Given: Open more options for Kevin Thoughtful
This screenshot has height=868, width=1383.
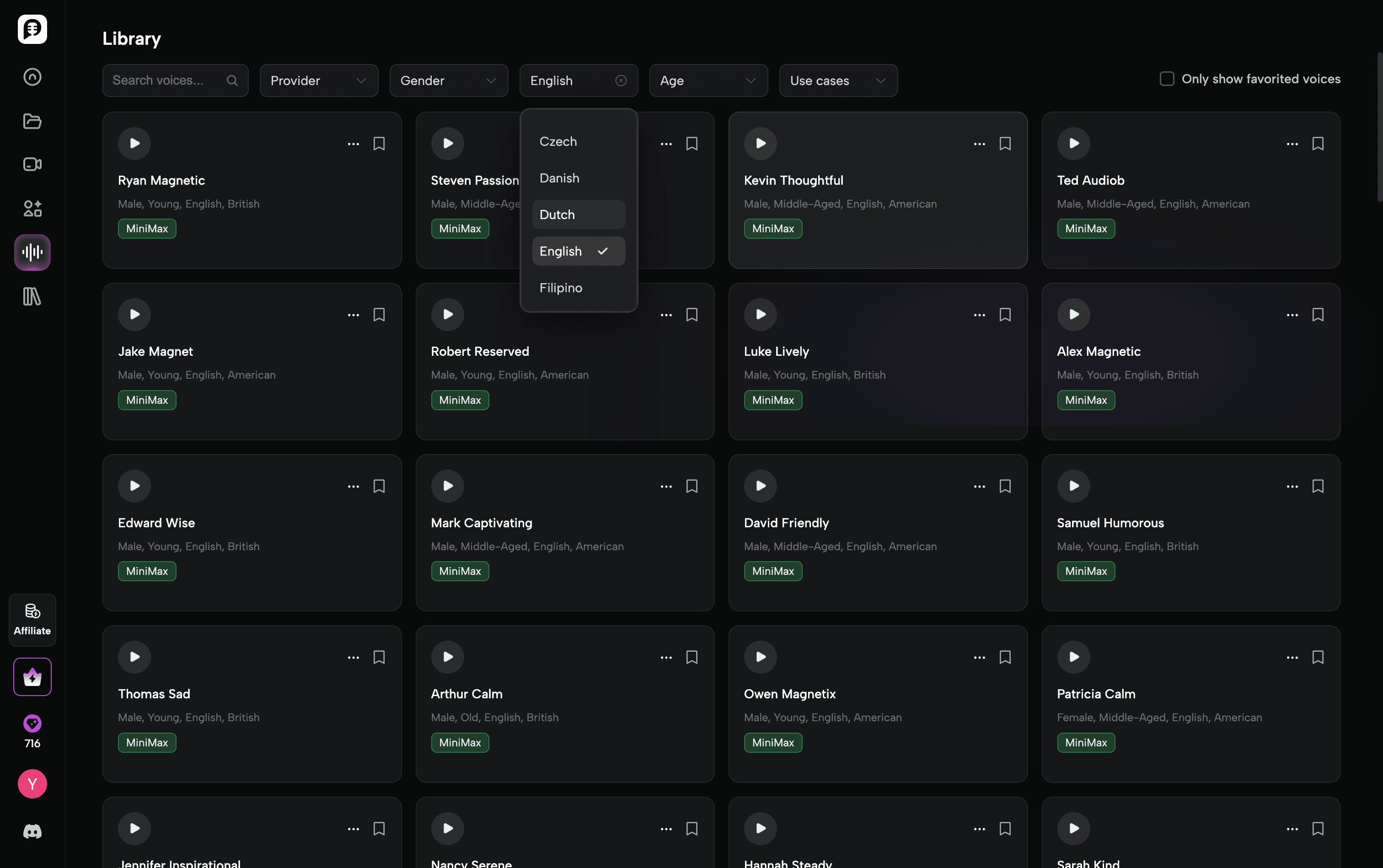Looking at the screenshot, I should tap(980, 144).
